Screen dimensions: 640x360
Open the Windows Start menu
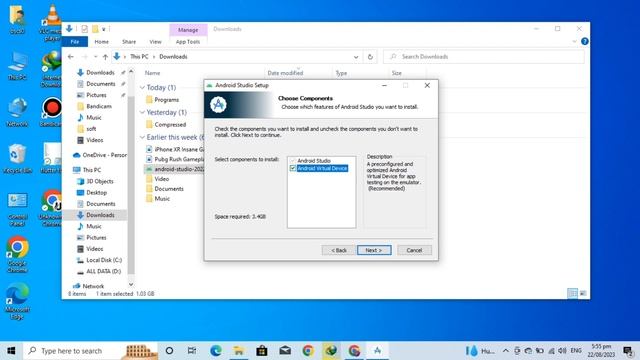click(11, 351)
